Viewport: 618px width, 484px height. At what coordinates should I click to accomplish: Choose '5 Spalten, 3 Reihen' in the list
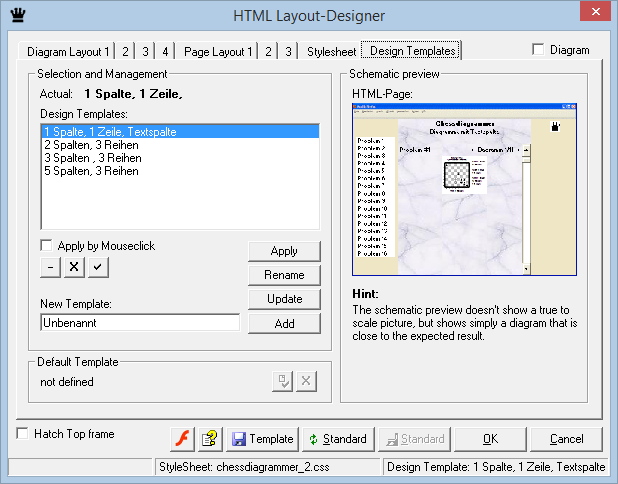[x=90, y=171]
